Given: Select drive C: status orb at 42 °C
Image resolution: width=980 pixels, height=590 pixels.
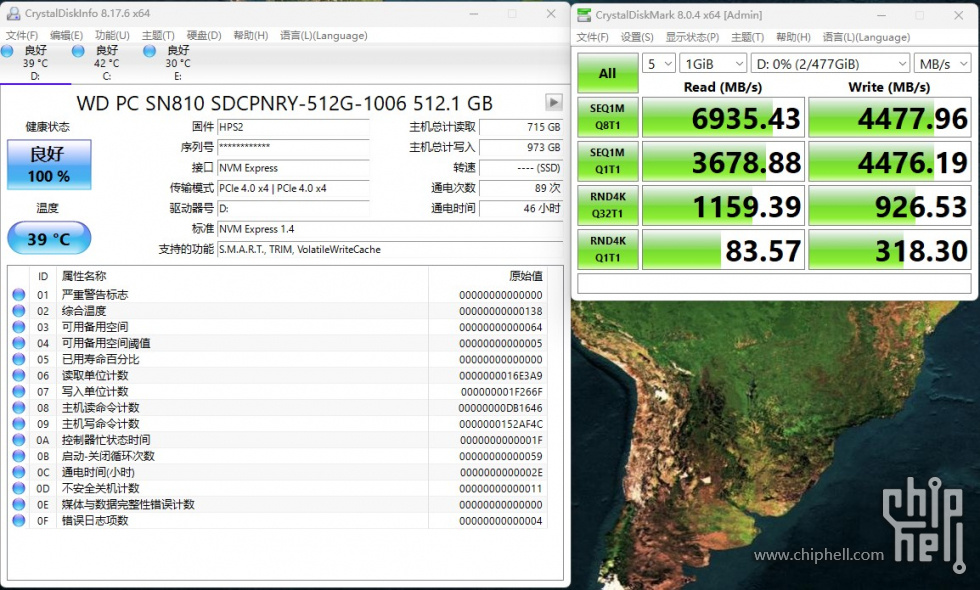Looking at the screenshot, I should pyautogui.click(x=79, y=50).
